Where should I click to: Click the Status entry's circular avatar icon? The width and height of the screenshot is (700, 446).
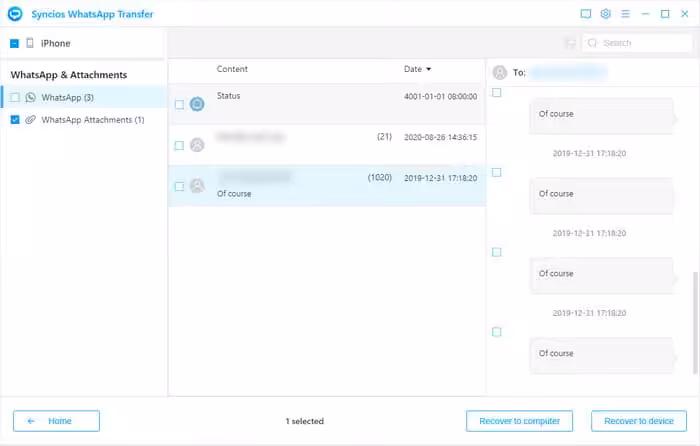click(x=197, y=104)
